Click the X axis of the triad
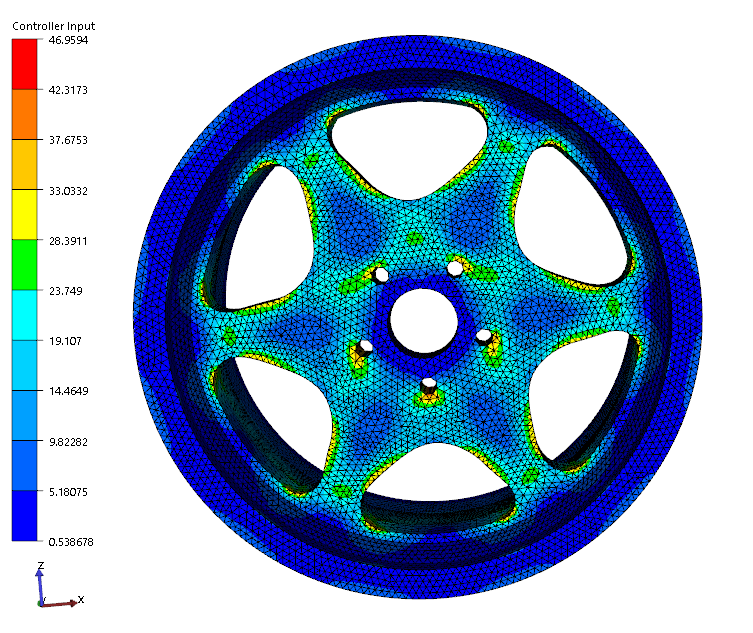 [x=60, y=602]
